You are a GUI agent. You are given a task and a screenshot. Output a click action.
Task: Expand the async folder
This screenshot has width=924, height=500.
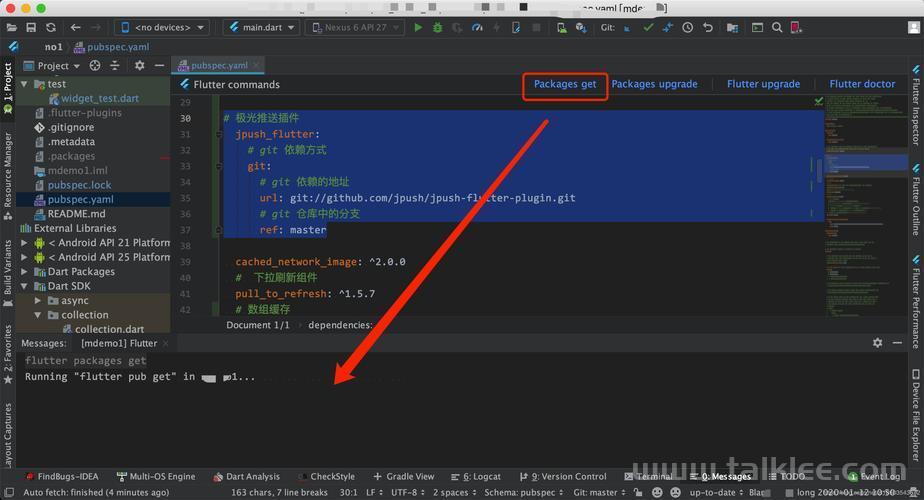click(x=38, y=300)
